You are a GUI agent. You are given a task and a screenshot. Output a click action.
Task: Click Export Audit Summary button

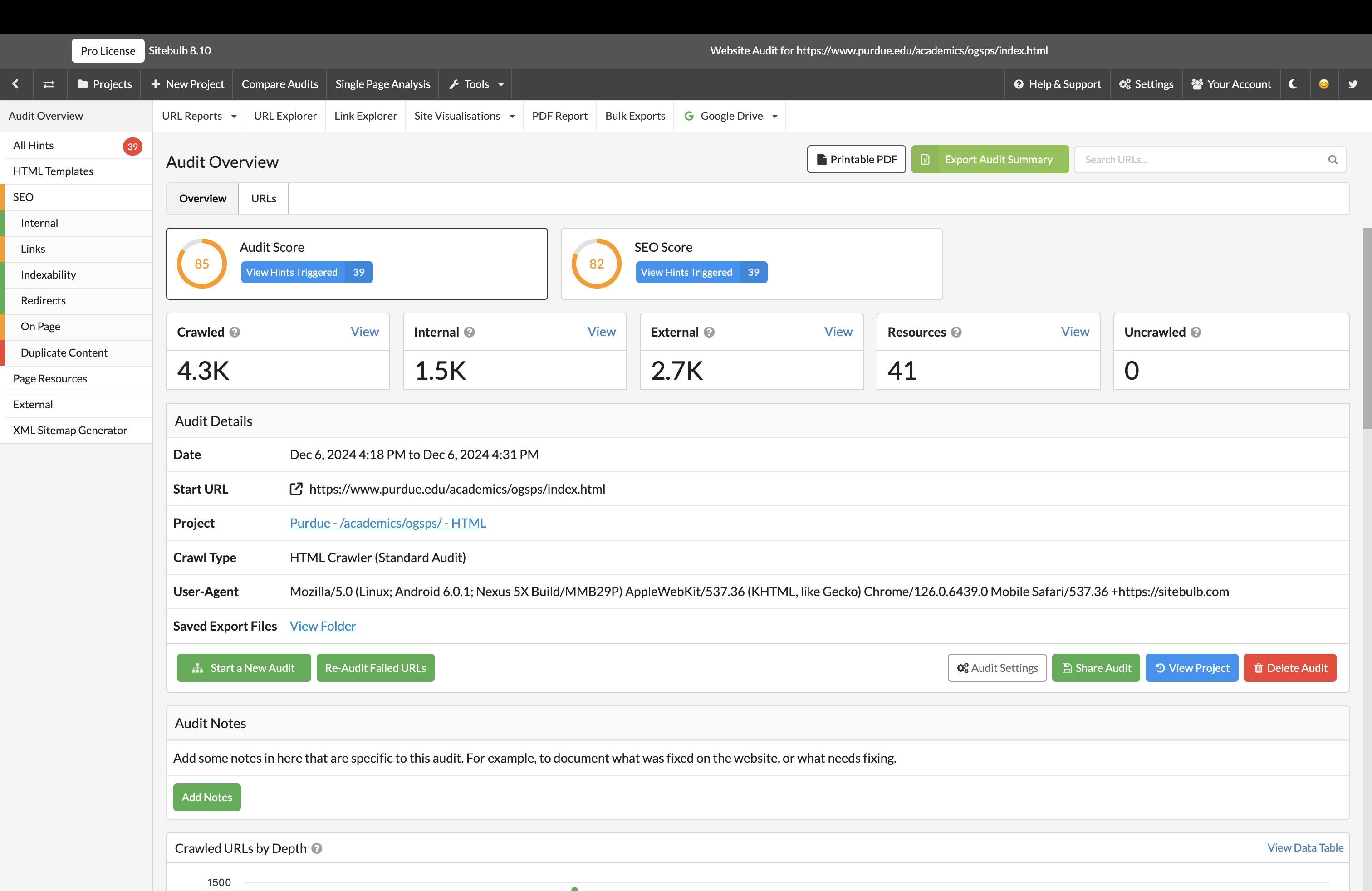click(990, 159)
